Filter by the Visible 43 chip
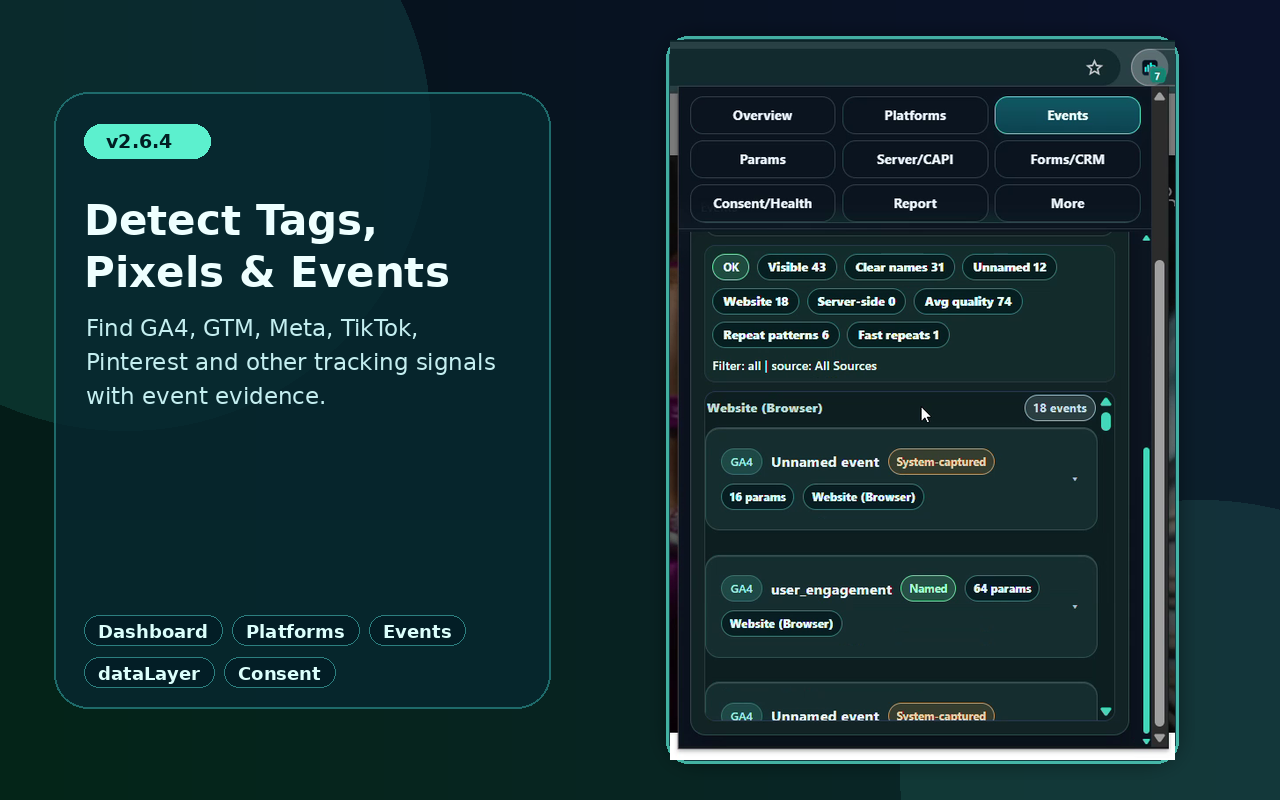 [x=797, y=267]
